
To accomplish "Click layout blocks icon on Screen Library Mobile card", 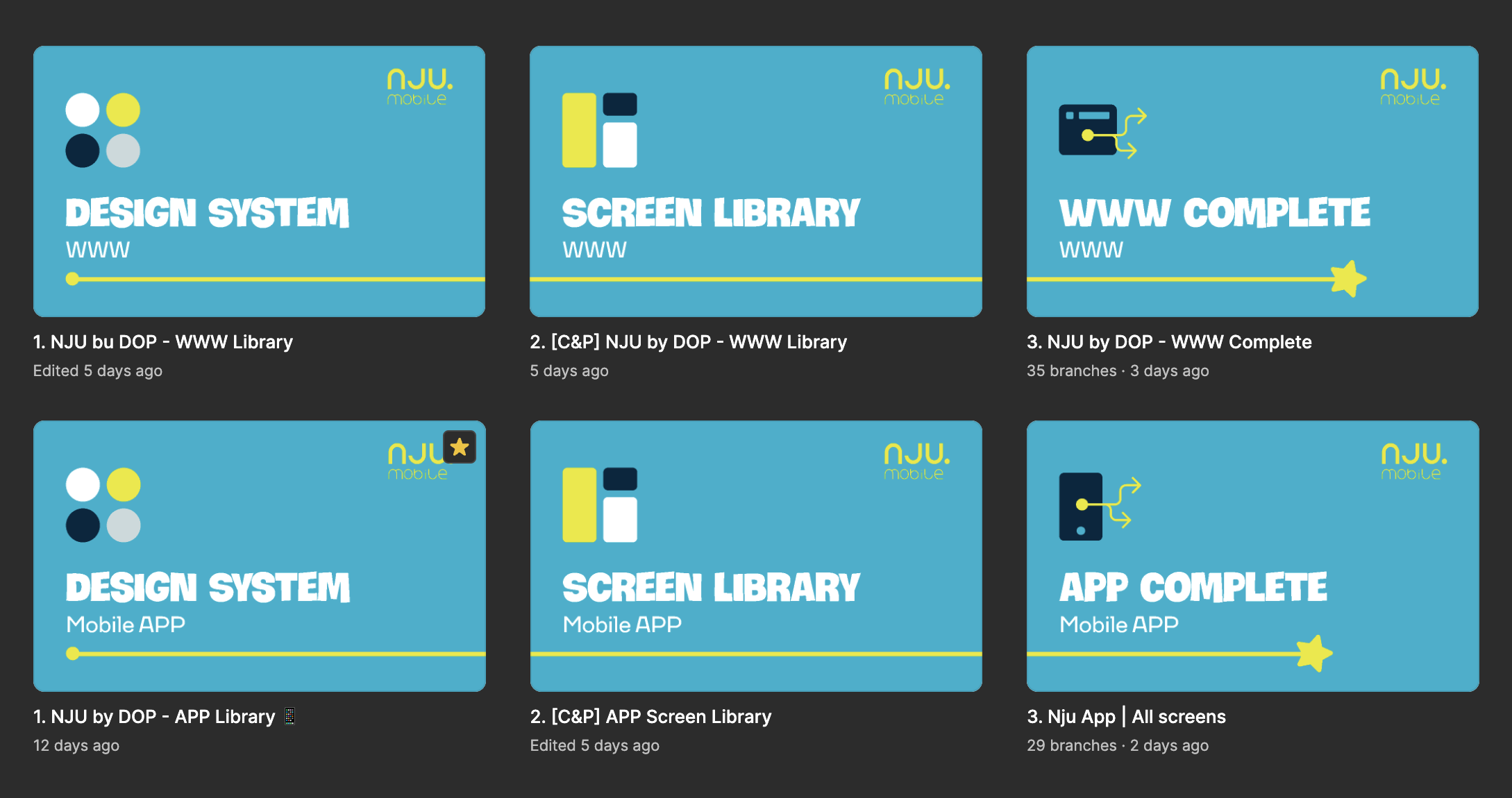I will click(x=600, y=505).
